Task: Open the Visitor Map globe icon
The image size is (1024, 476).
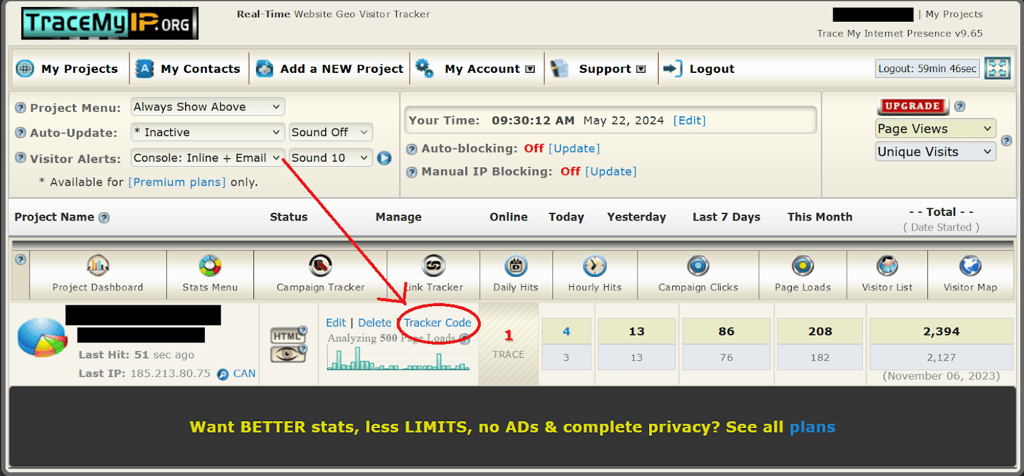Action: [x=970, y=266]
